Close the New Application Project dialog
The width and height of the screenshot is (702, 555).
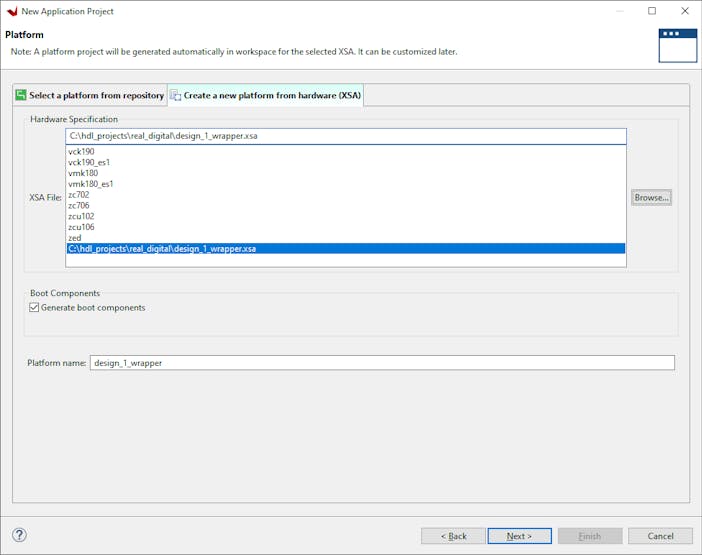tap(685, 11)
